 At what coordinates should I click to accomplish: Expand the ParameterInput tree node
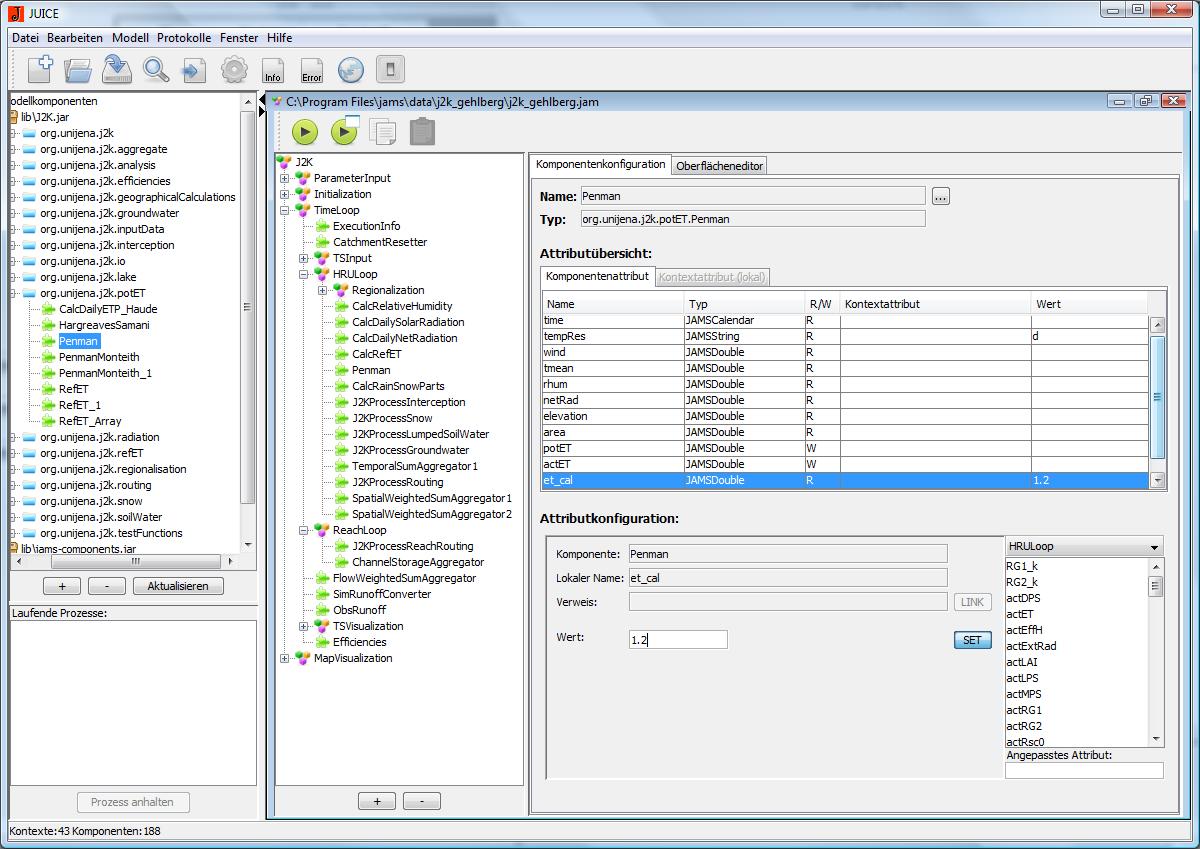tap(285, 178)
